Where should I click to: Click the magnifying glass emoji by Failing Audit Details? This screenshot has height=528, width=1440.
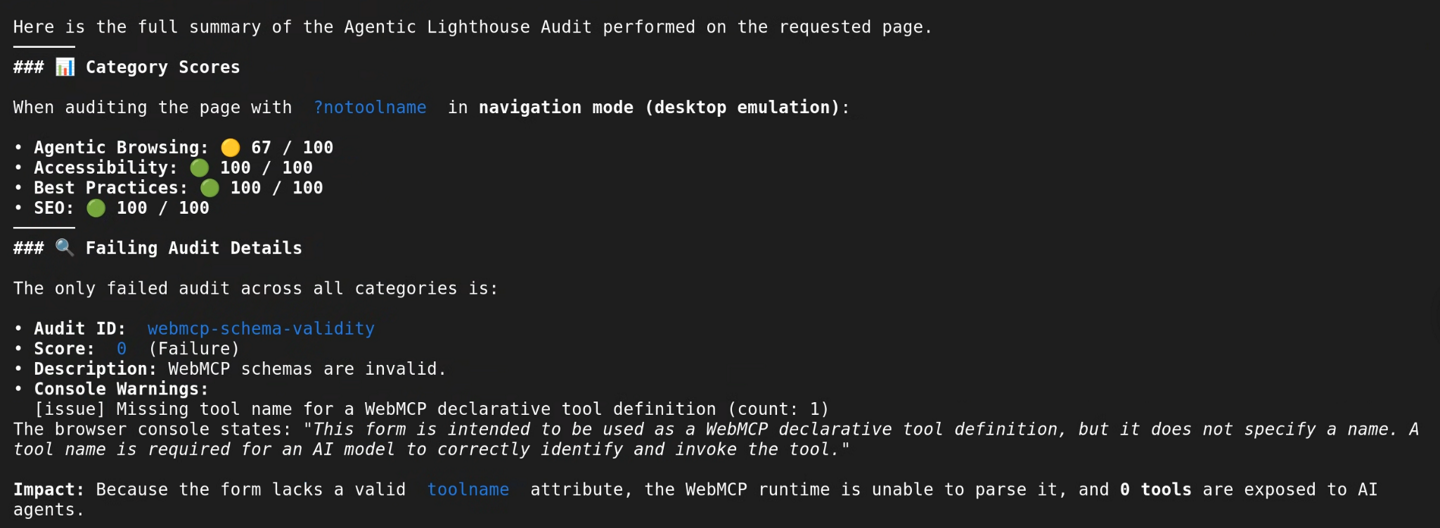coord(65,248)
